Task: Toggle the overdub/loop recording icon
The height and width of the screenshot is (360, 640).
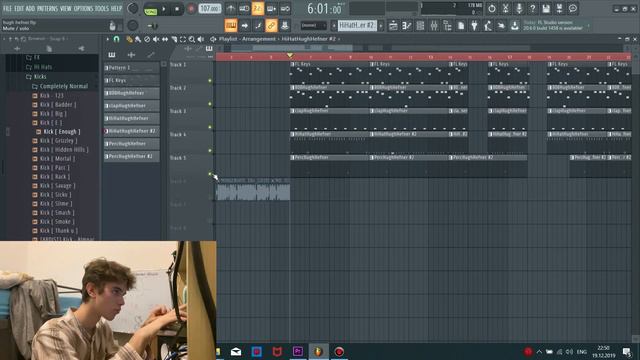Action: click(285, 9)
